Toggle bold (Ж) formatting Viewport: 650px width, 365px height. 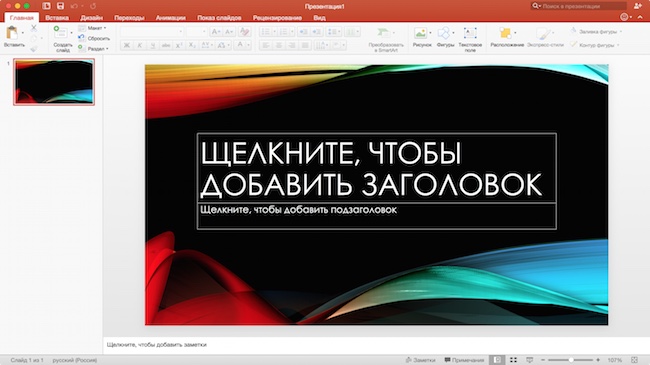(x=127, y=45)
